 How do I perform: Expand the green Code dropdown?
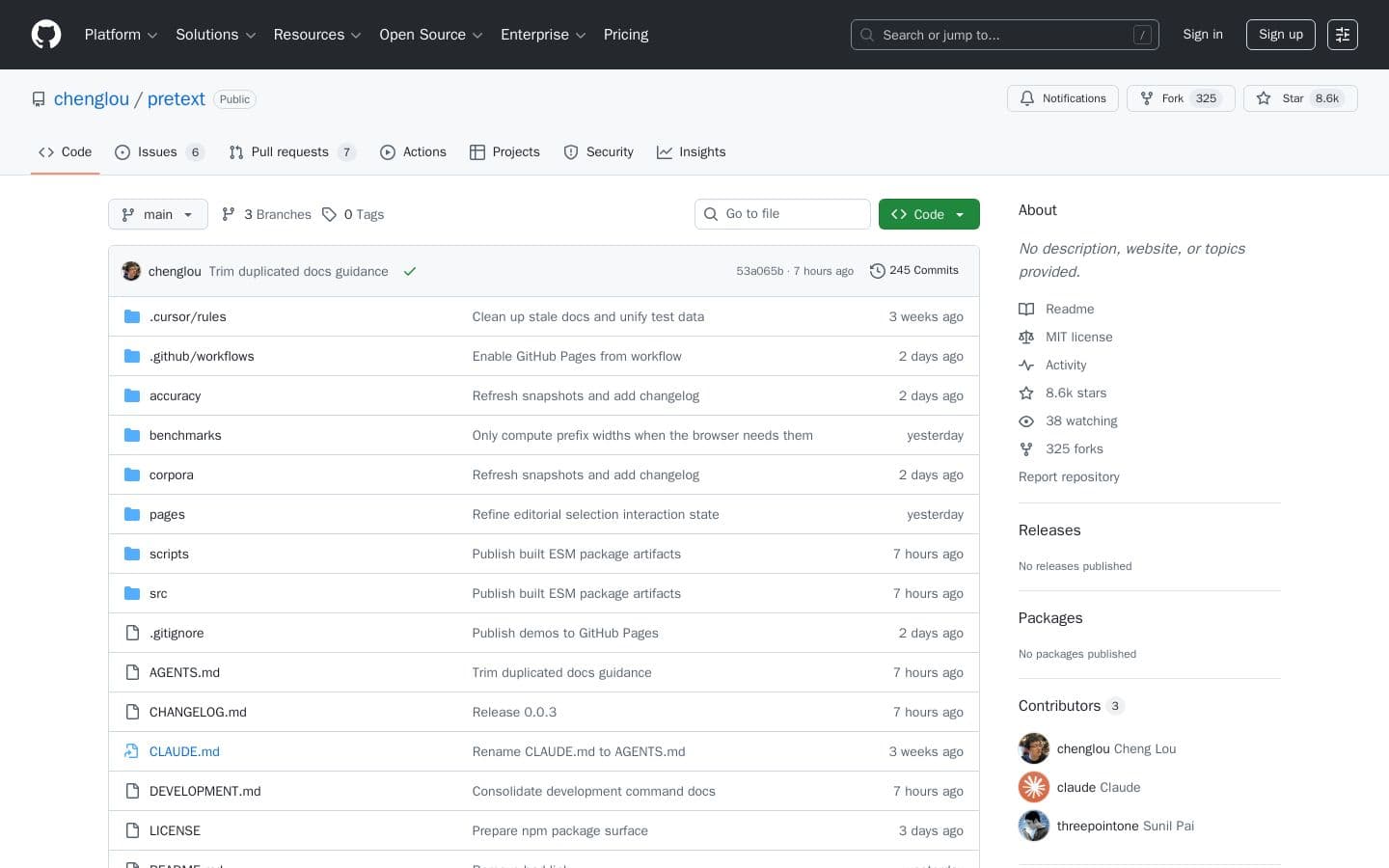click(x=928, y=214)
